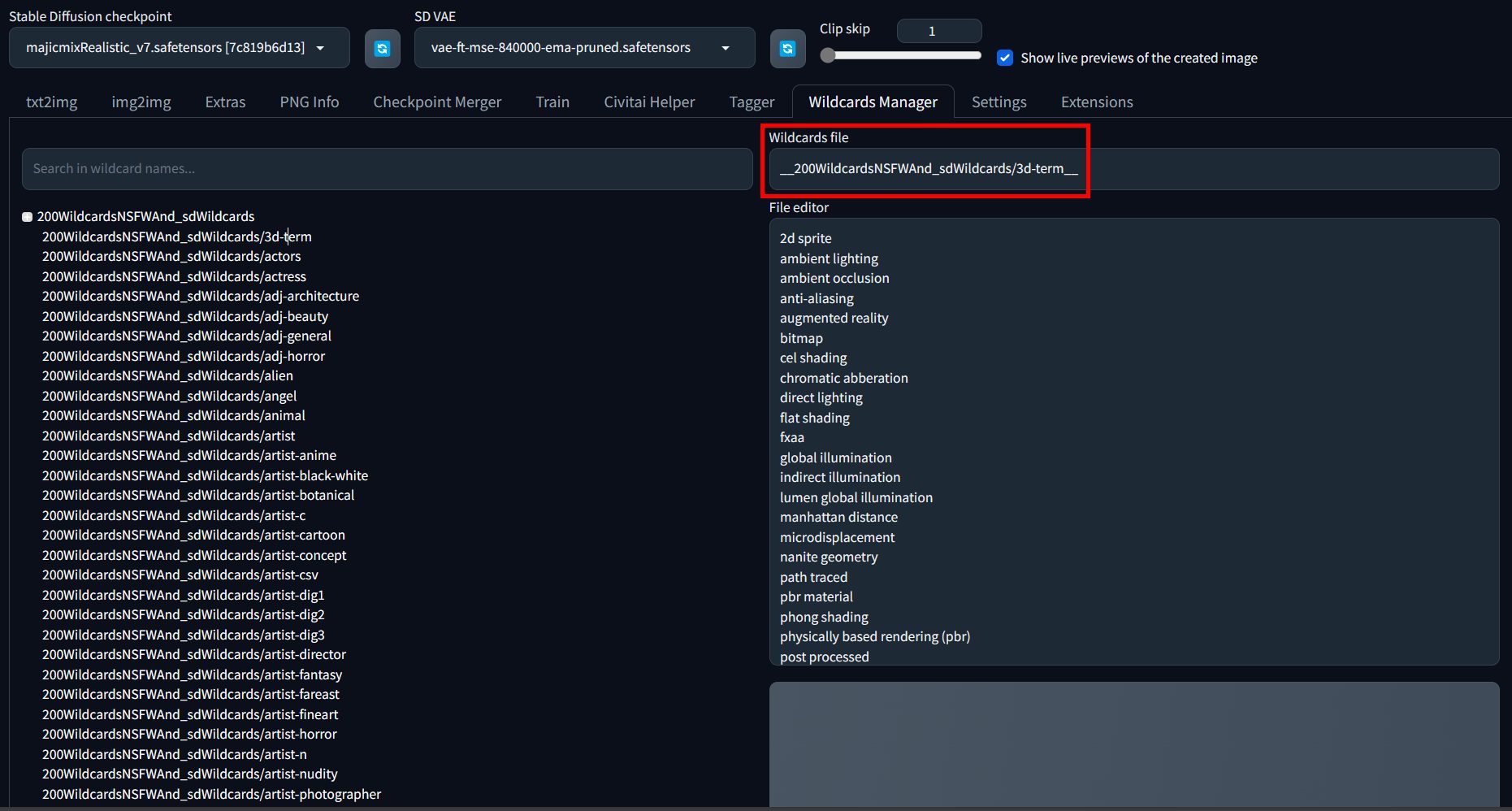Select the artist-photographer wildcard entry

[211, 794]
